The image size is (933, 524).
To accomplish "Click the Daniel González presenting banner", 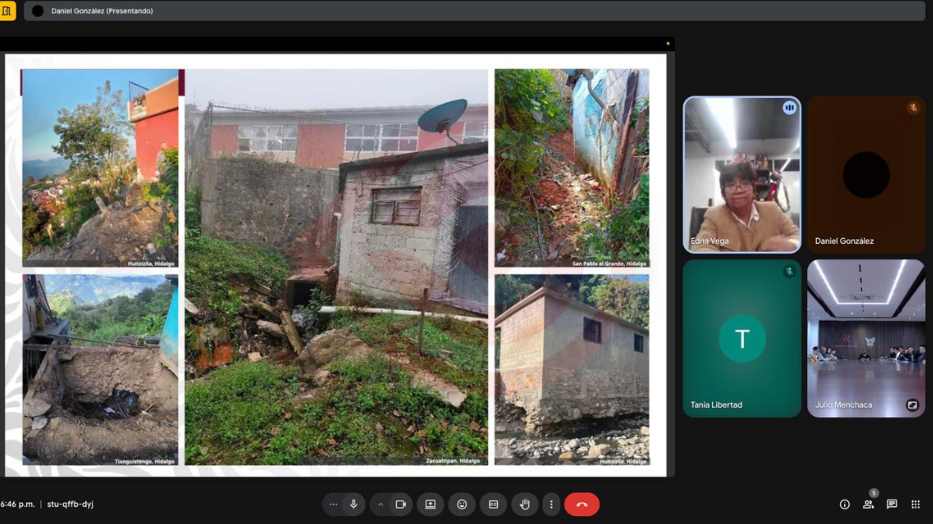I will 102,11.
